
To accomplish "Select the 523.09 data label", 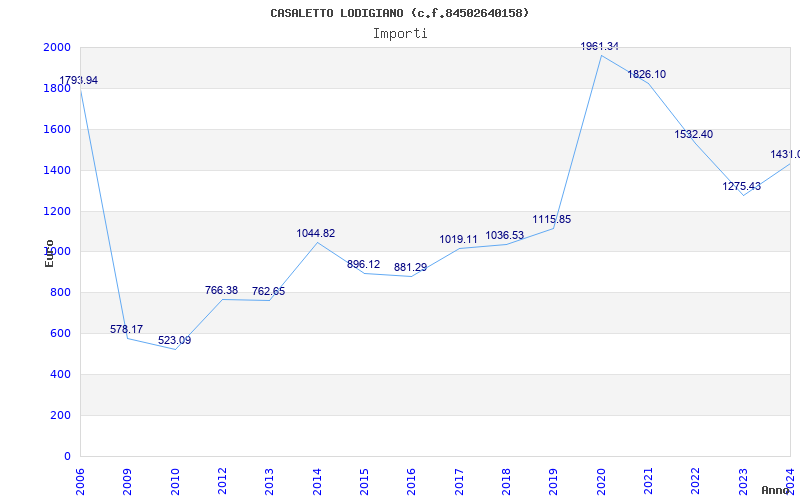I will coord(174,341).
